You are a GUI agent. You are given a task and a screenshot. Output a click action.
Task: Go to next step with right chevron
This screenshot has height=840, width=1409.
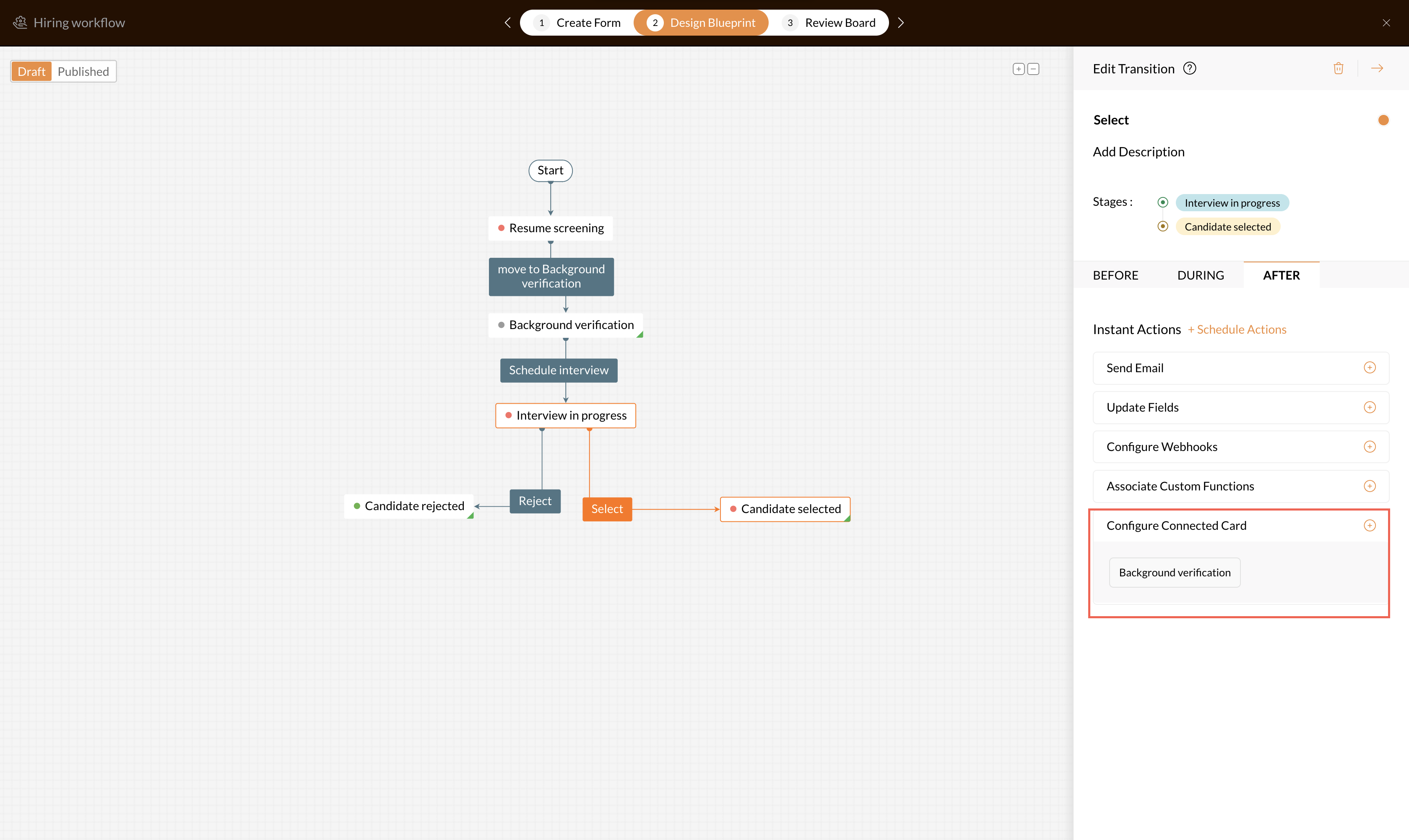click(x=901, y=23)
